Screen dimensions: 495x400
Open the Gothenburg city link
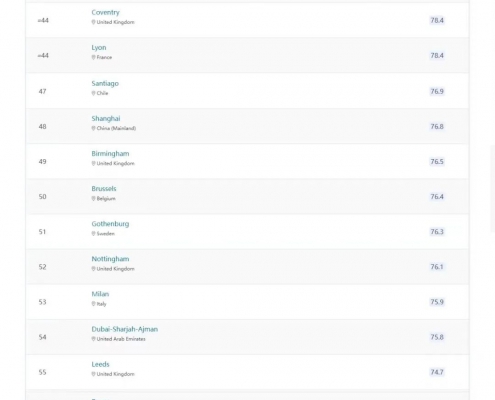(x=110, y=224)
